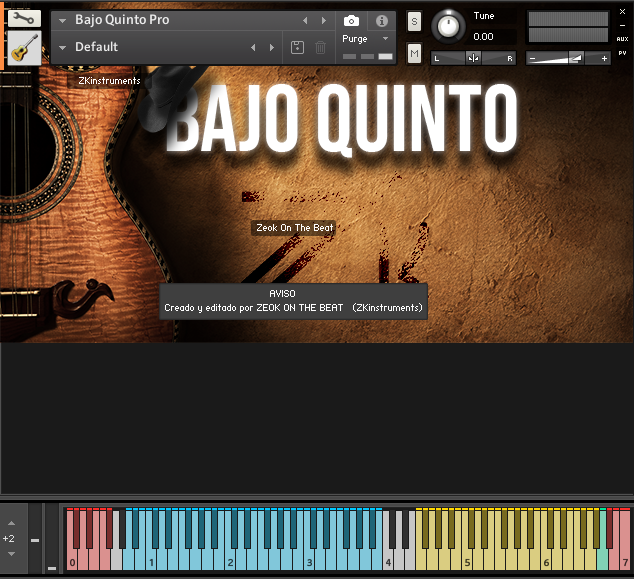The width and height of the screenshot is (634, 579).
Task: Open the wrench edit mode icon
Action: [x=24, y=18]
